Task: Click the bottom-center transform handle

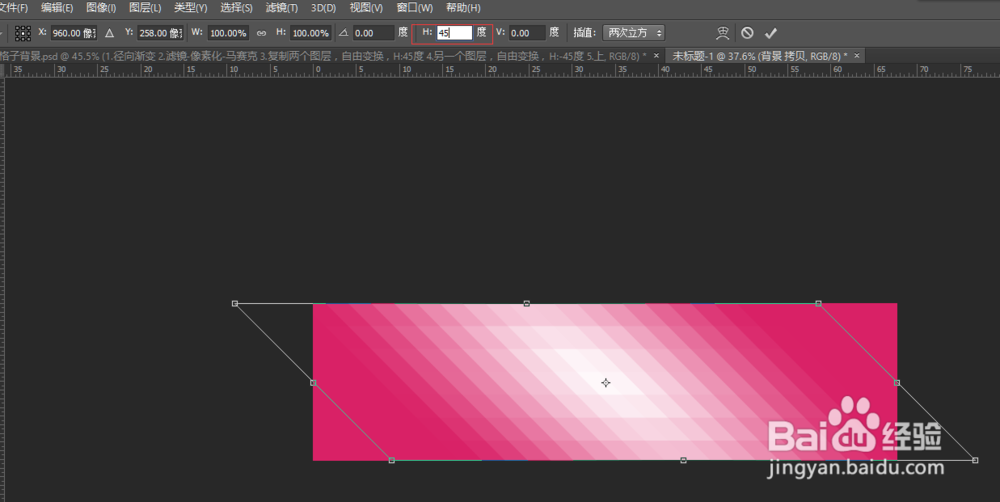Action: point(683,460)
